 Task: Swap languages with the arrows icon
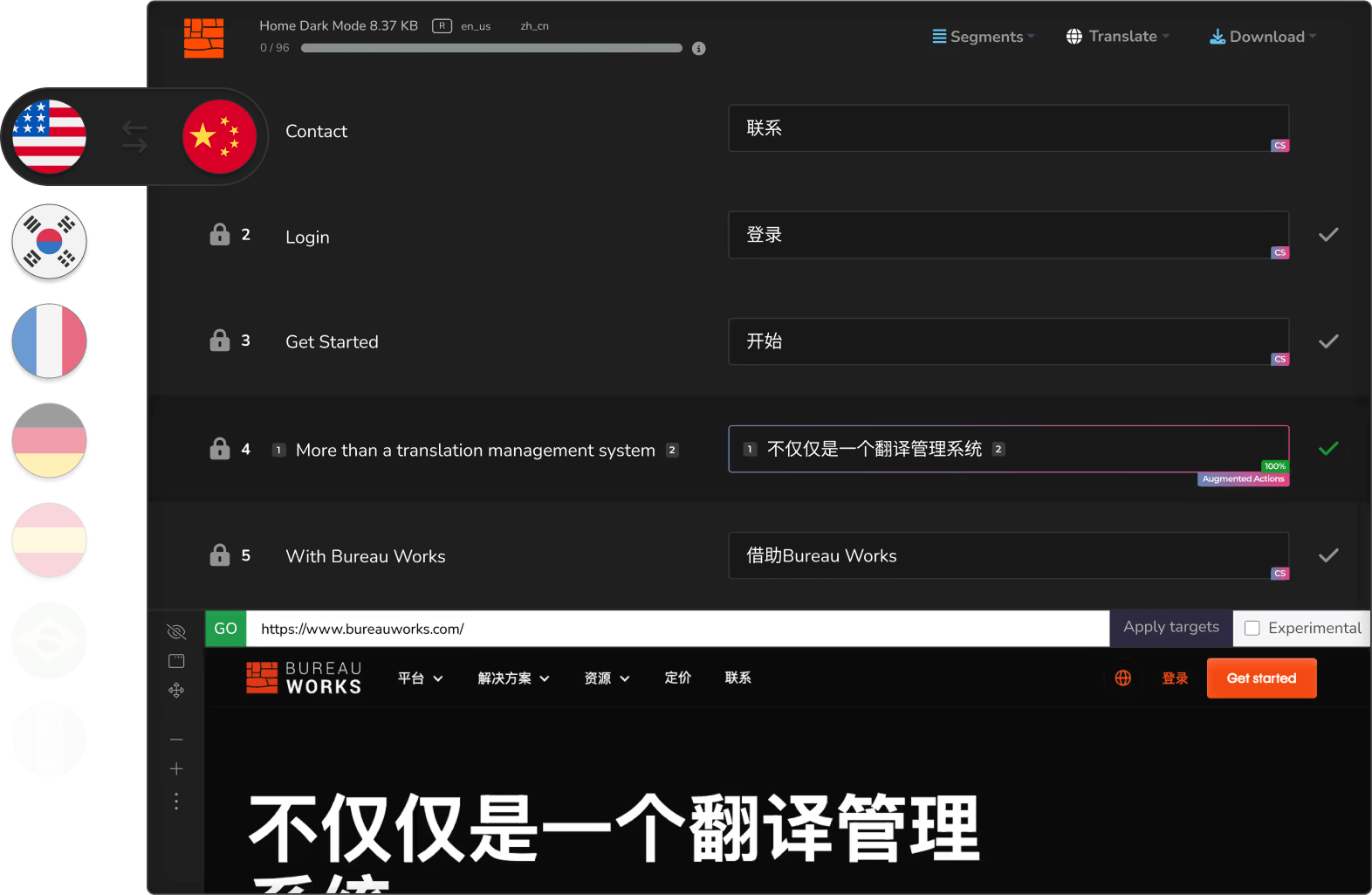(x=134, y=137)
